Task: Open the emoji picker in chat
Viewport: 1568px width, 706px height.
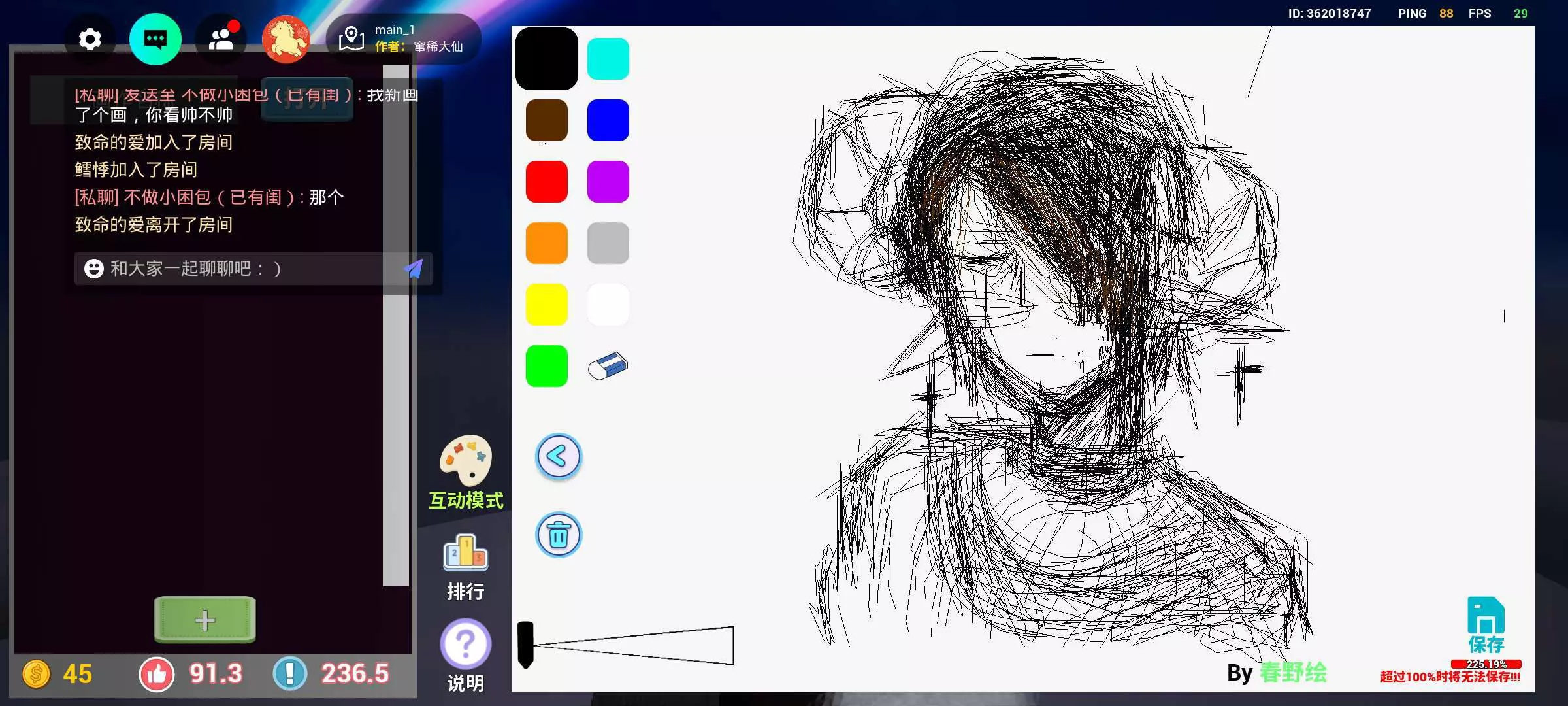Action: pyautogui.click(x=94, y=269)
